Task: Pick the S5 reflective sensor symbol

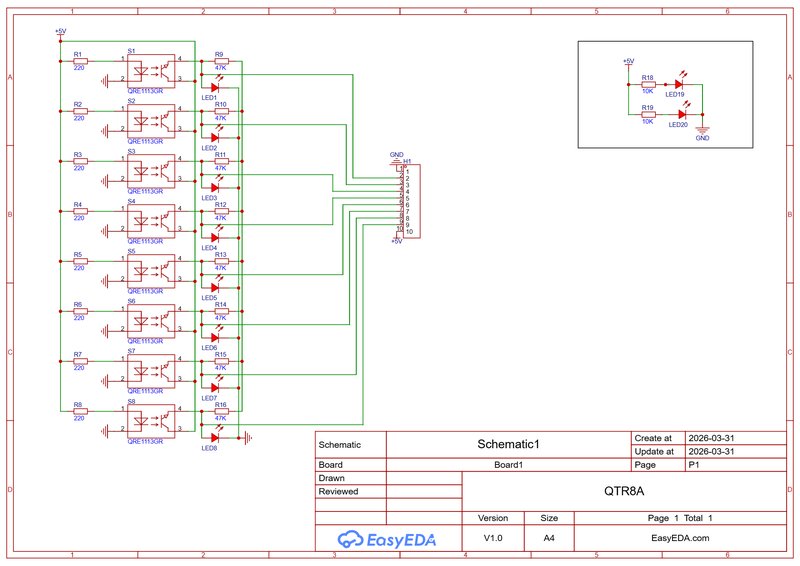Action: point(151,271)
